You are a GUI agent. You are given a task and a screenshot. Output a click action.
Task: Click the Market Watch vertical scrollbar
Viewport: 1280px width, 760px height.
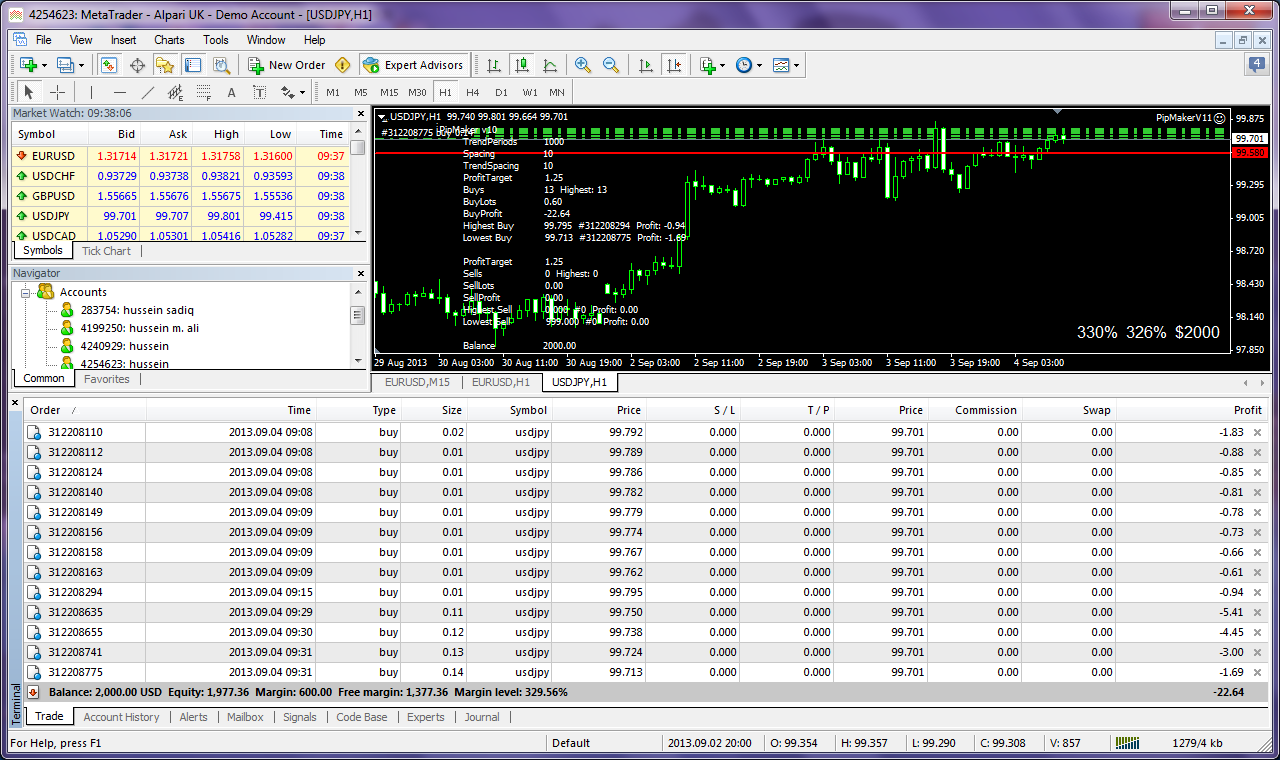click(357, 183)
